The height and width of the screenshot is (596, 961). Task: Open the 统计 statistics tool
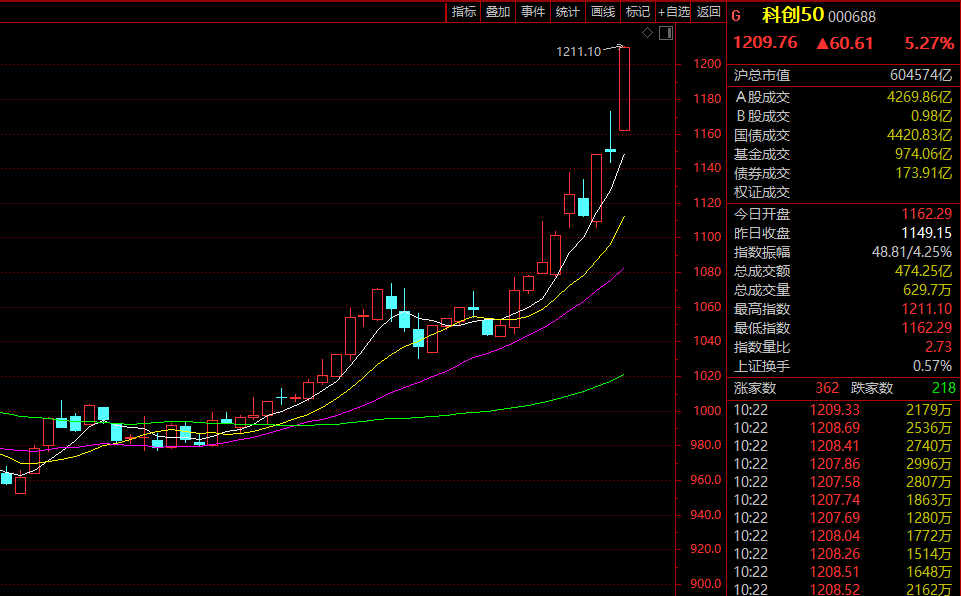pyautogui.click(x=567, y=12)
